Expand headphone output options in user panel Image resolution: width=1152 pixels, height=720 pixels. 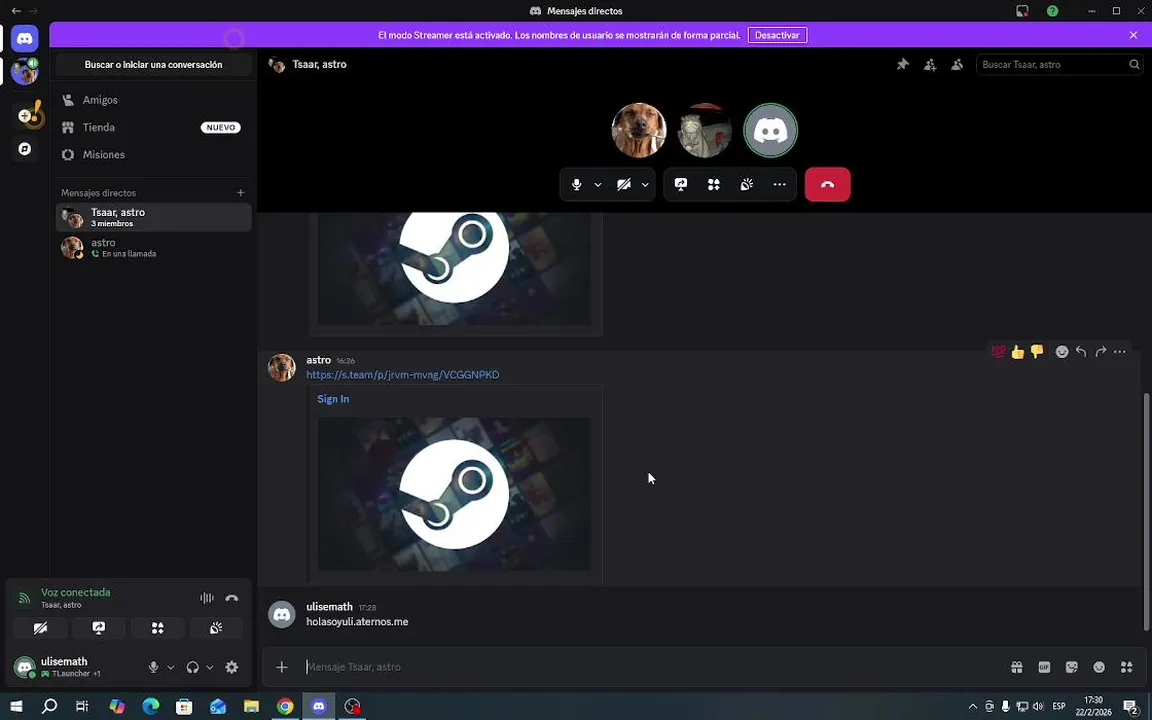point(209,667)
